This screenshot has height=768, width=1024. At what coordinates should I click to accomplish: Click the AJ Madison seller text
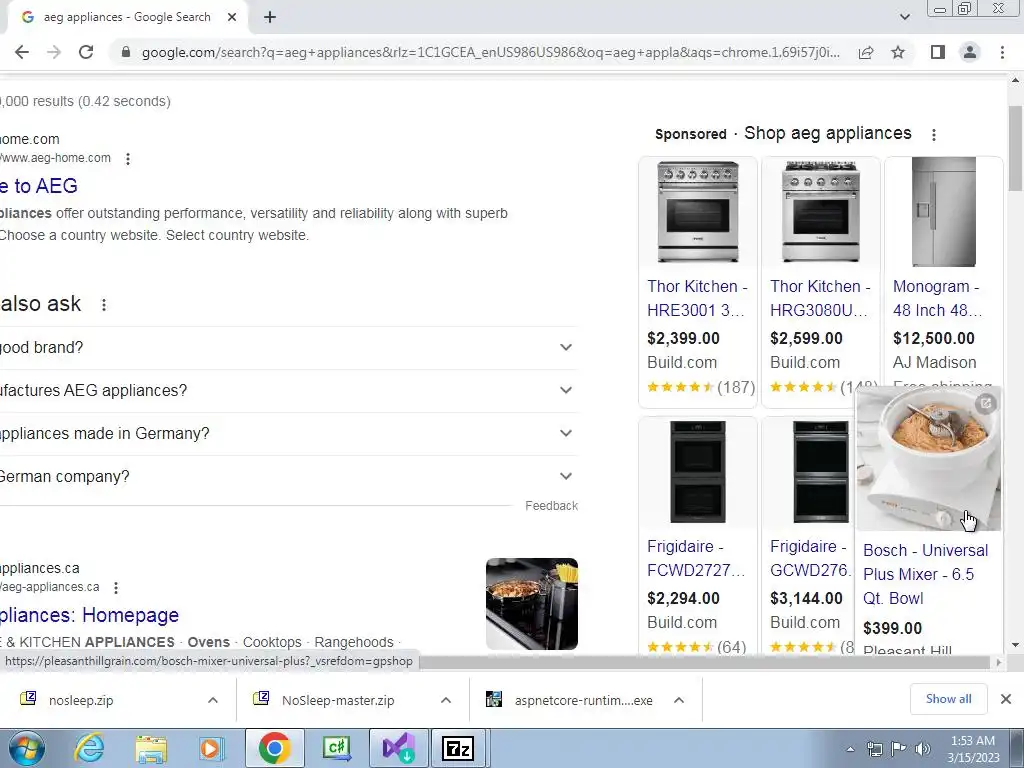pyautogui.click(x=935, y=362)
